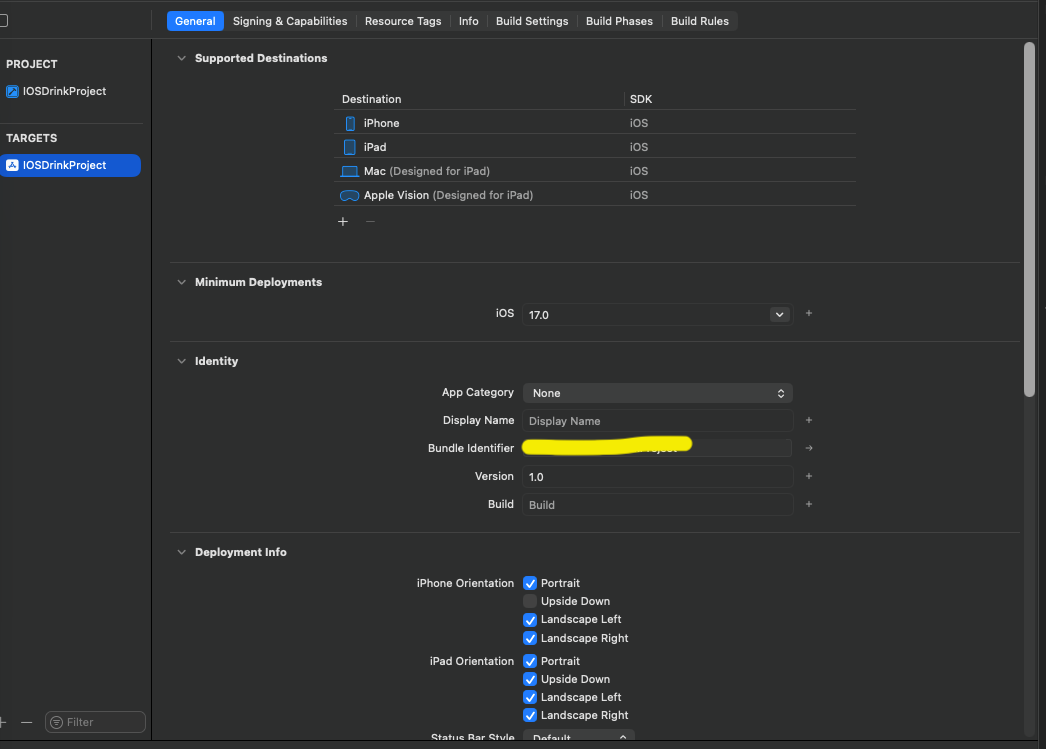Open the Resource Tags tab
This screenshot has width=1046, height=749.
click(403, 21)
